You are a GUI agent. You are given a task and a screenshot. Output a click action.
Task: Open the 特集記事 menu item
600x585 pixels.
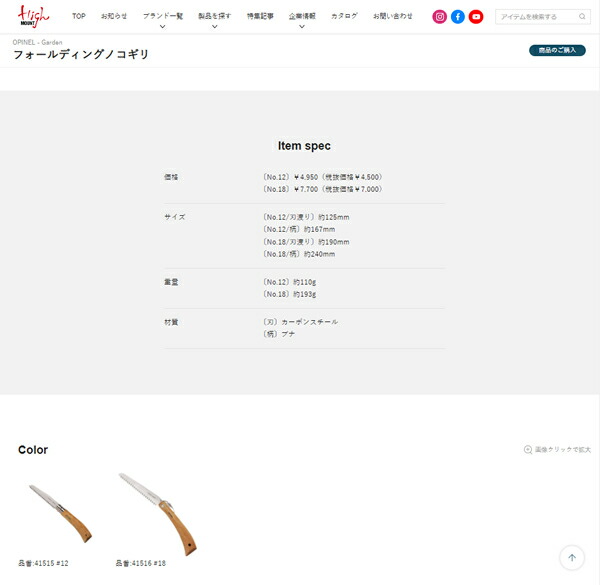click(260, 16)
